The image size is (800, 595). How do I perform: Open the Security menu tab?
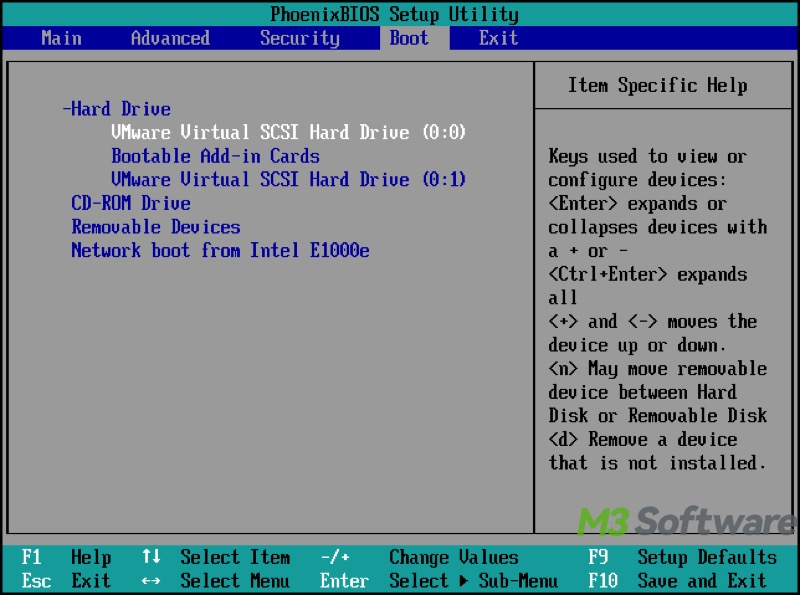(299, 38)
